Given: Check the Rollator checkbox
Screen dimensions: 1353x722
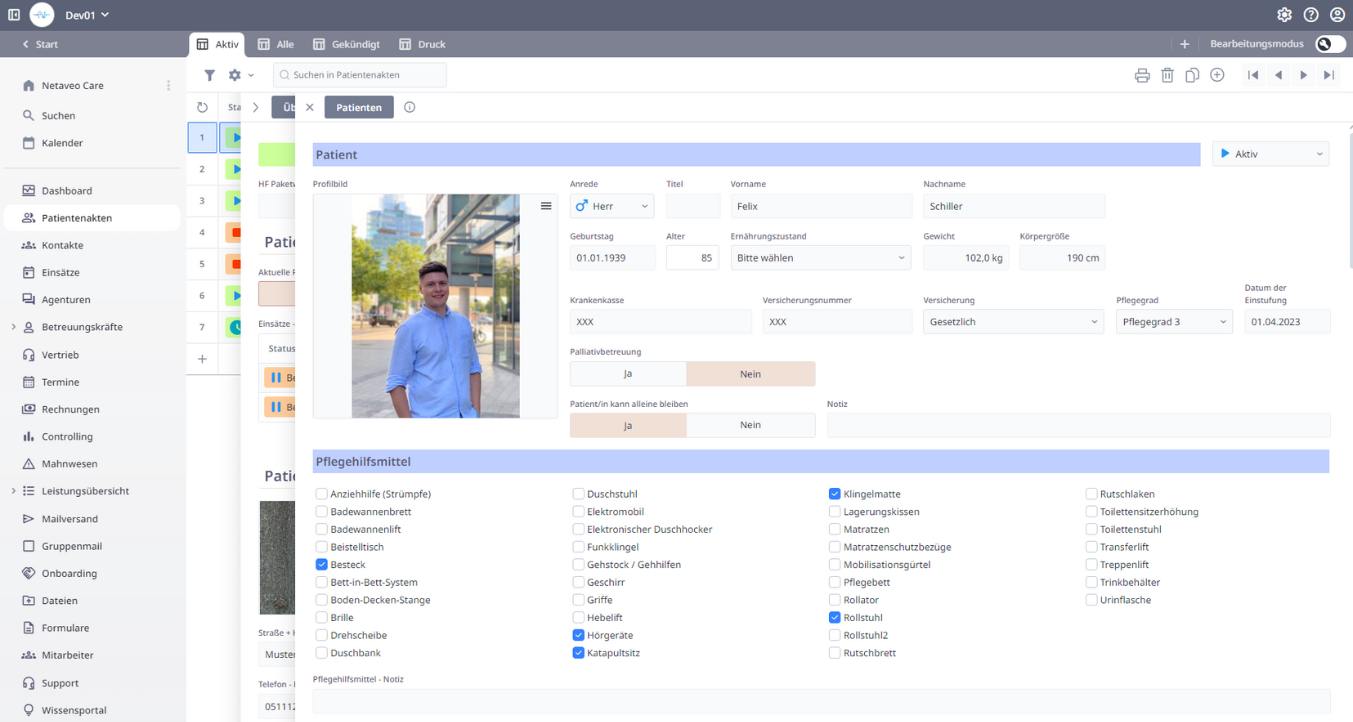Looking at the screenshot, I should tap(835, 600).
